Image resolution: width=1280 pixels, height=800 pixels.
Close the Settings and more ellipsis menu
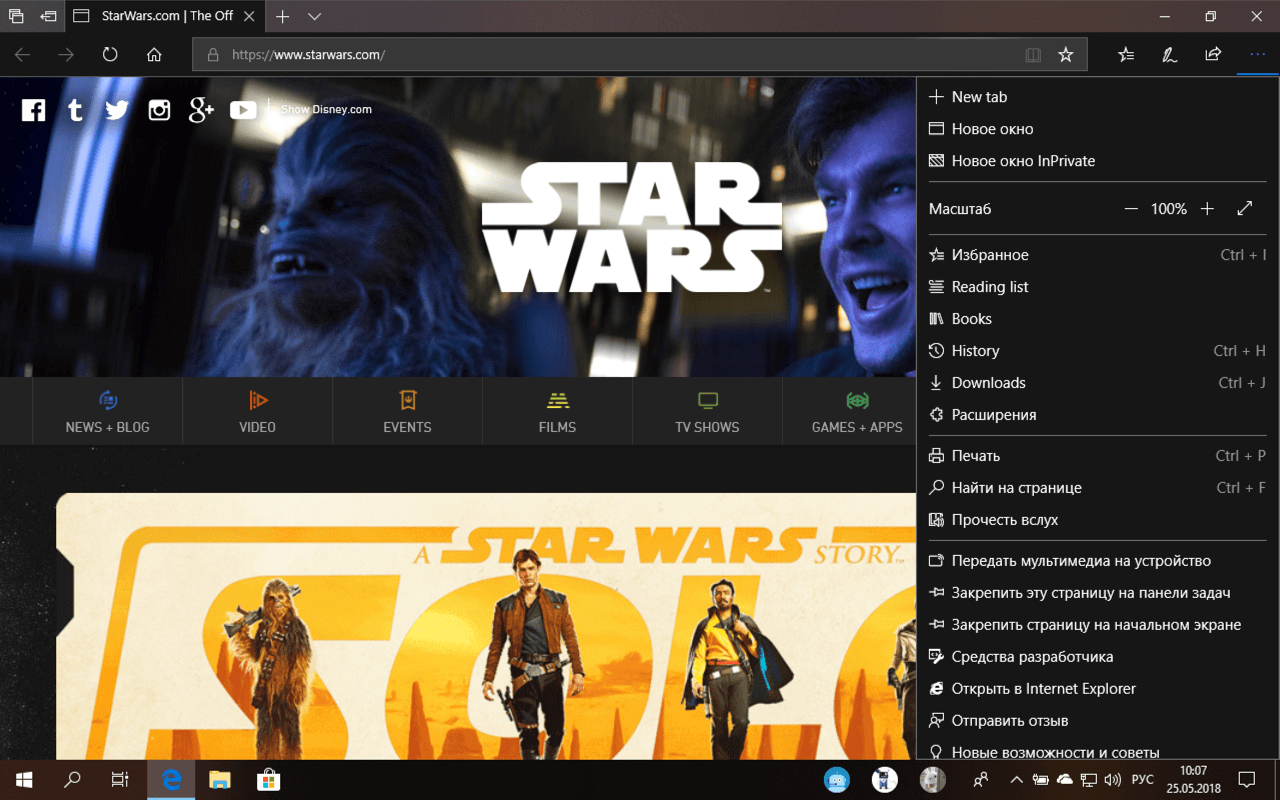tap(1257, 55)
